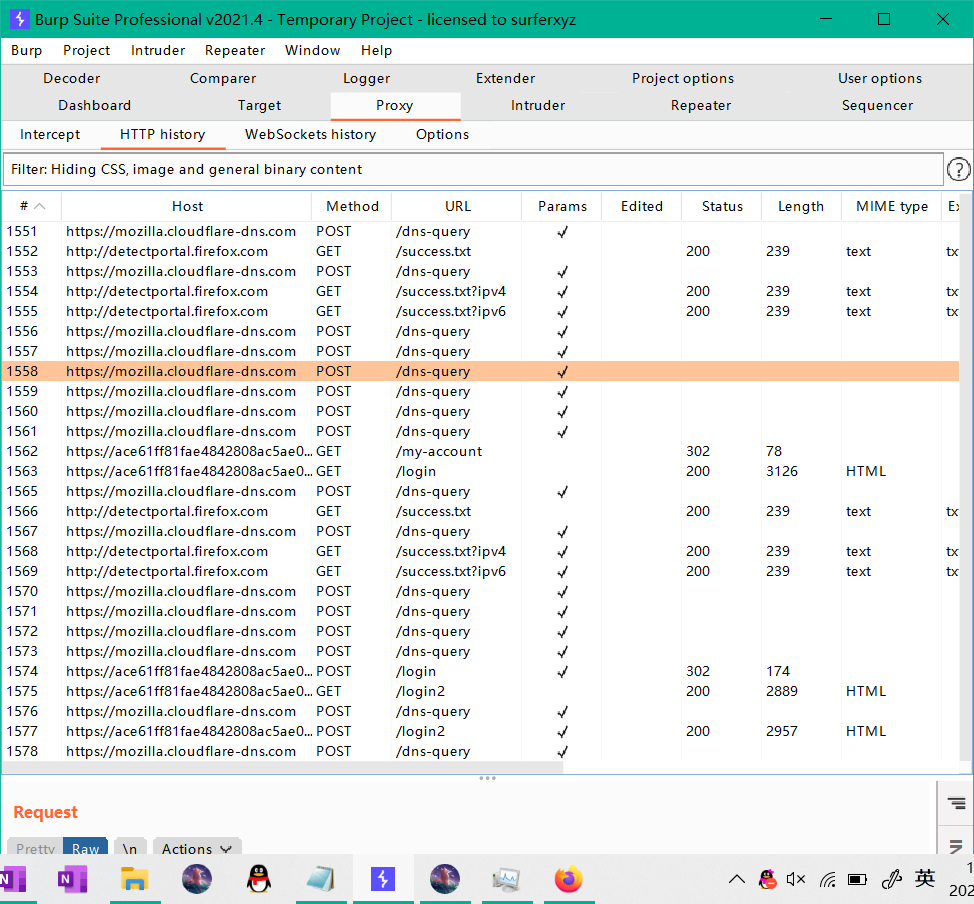Open the inspector panel lines icon beside Request
The width and height of the screenshot is (974, 904).
(x=957, y=803)
